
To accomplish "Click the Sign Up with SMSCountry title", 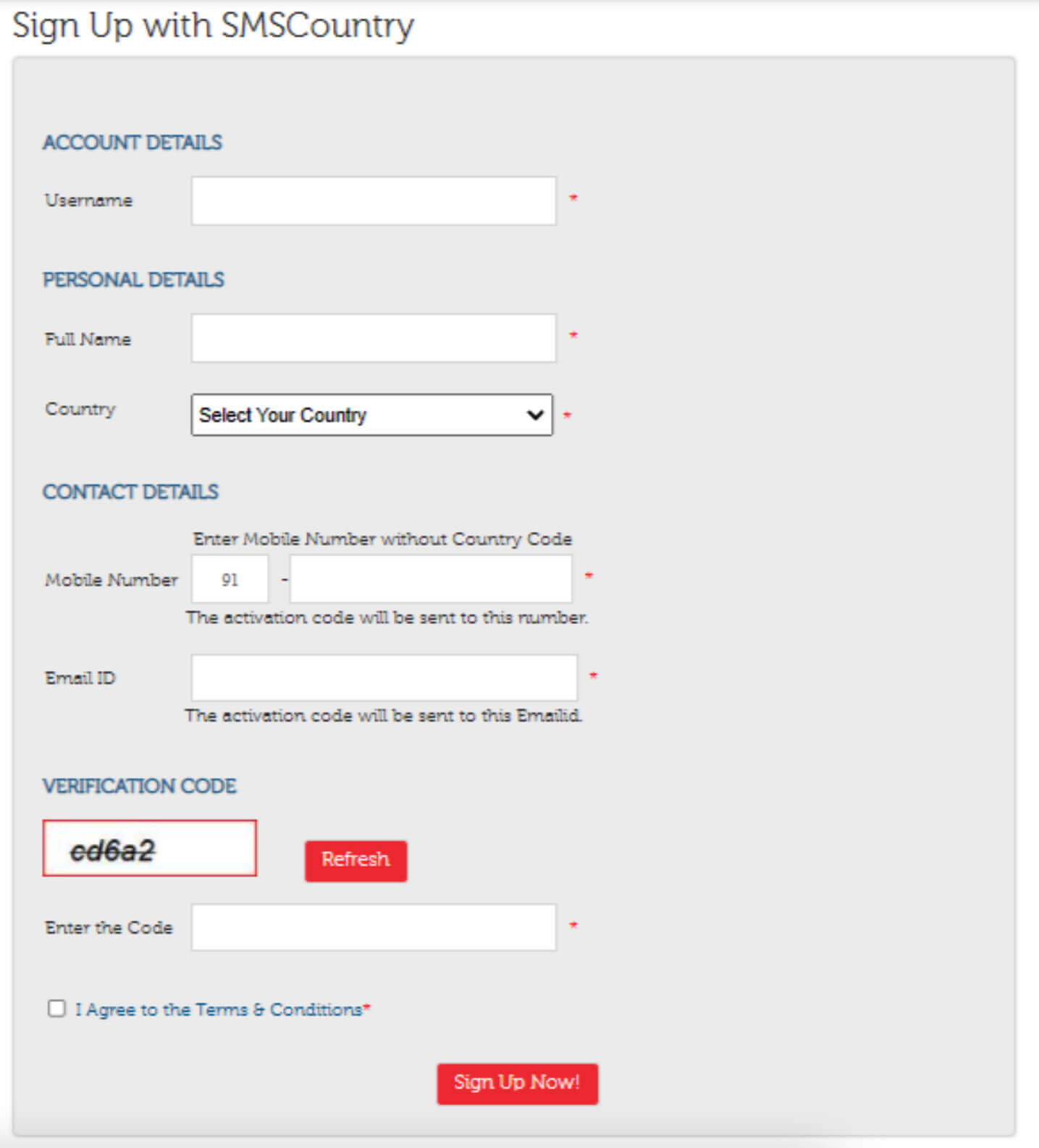I will pyautogui.click(x=213, y=26).
